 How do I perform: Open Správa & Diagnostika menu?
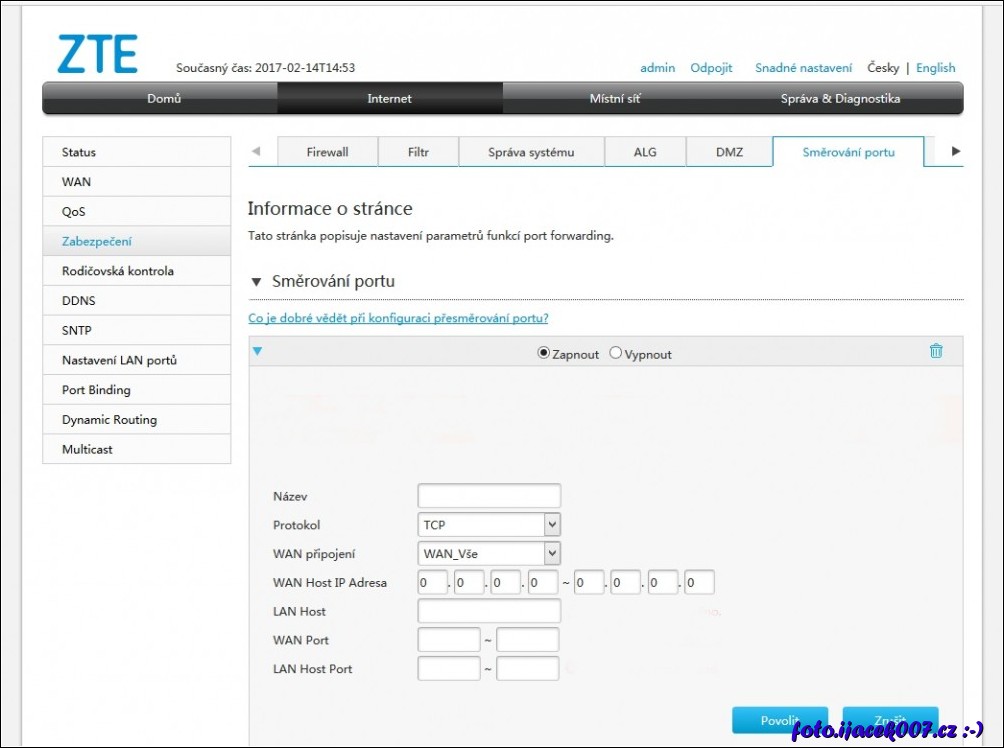(840, 99)
